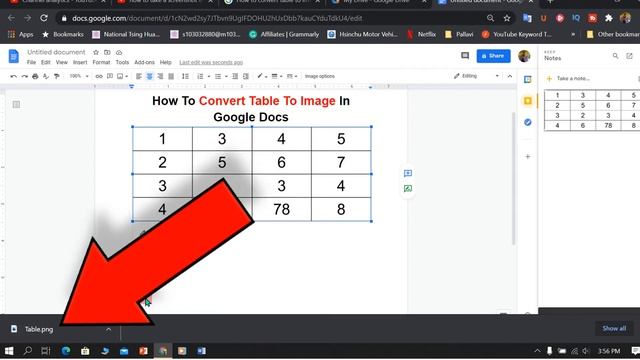Open Last edit was seconds ago link
The image size is (640, 360).
211,62
